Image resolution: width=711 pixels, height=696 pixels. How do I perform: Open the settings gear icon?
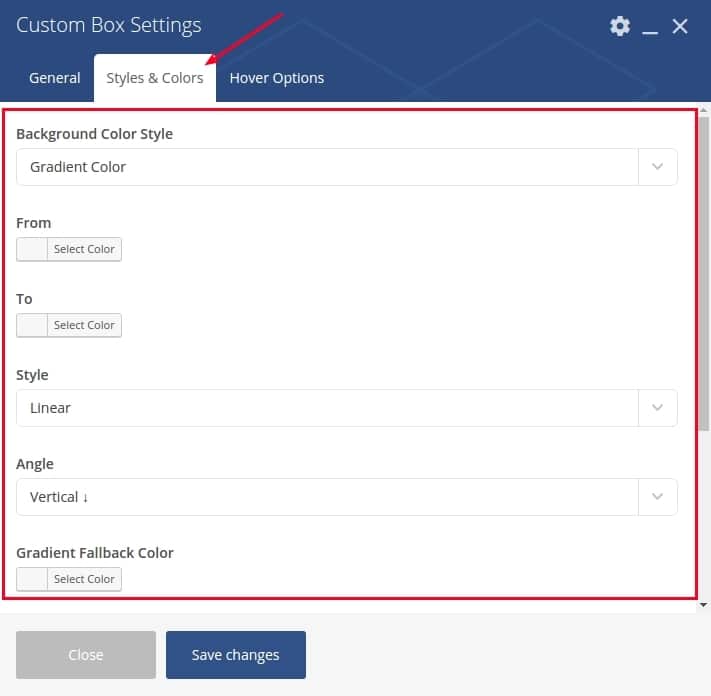pyautogui.click(x=619, y=26)
